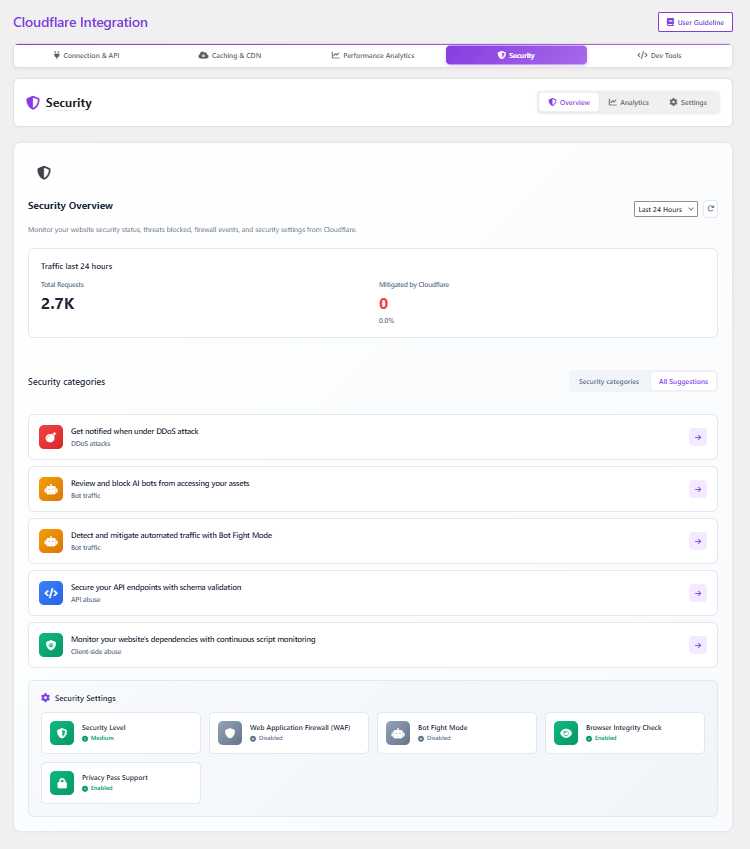Select the Overview sub-tab in Security
Image resolution: width=750 pixels, height=849 pixels.
tap(569, 102)
